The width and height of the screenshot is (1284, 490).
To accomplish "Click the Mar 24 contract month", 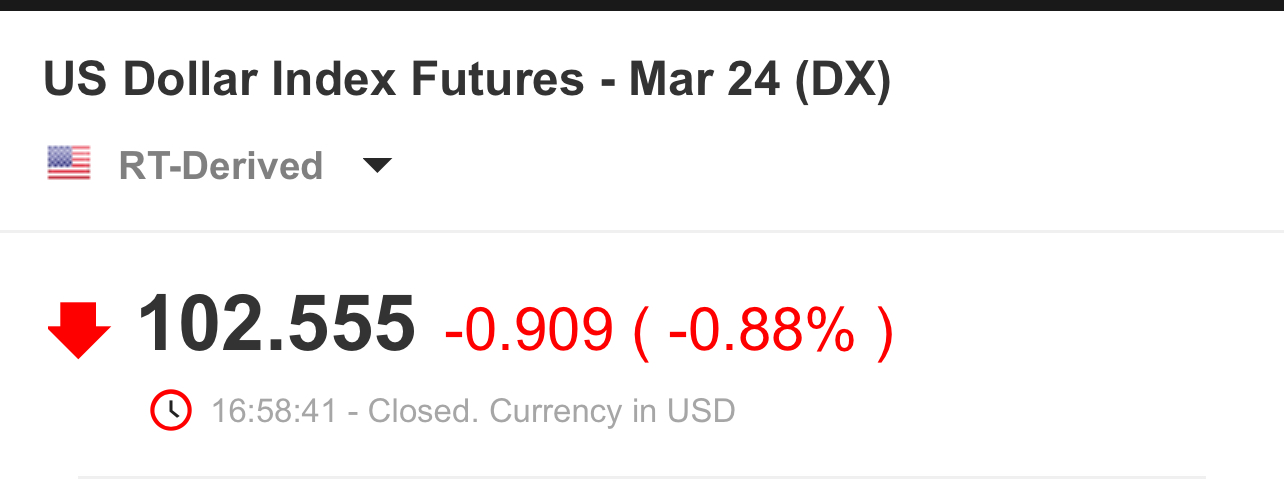I will (x=704, y=80).
